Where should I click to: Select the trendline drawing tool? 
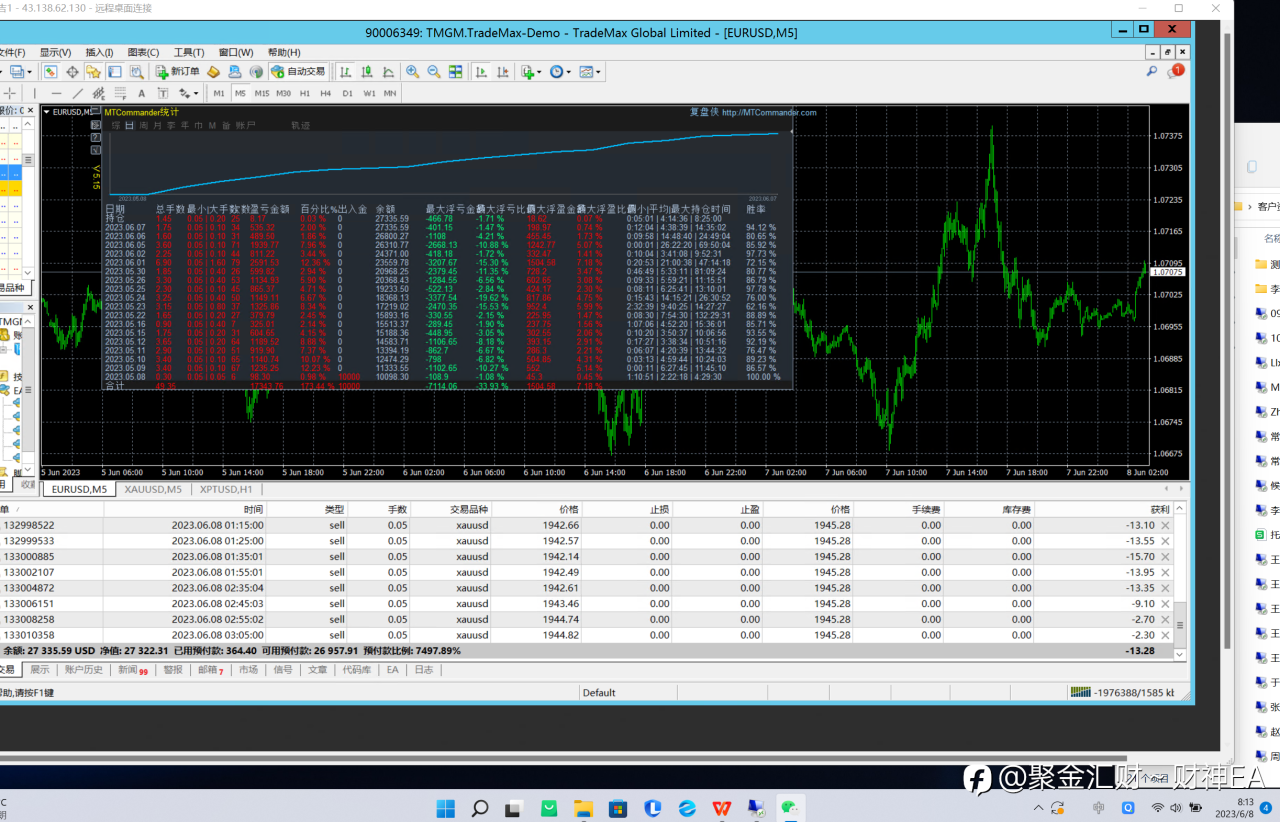click(x=78, y=93)
